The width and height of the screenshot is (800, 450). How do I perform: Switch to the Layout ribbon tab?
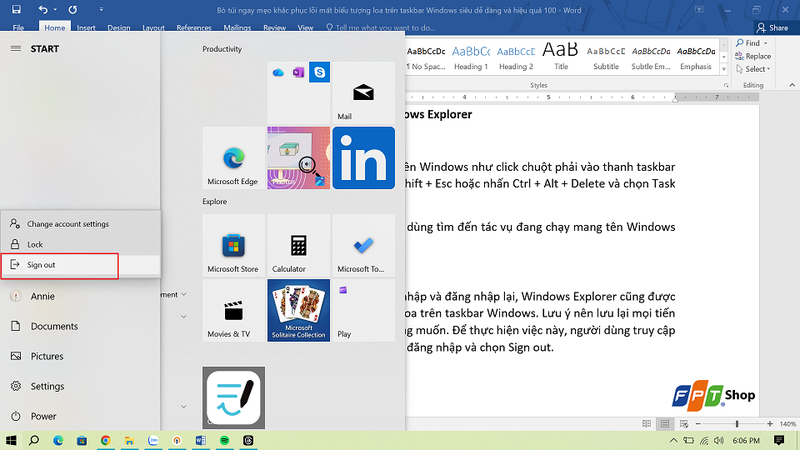(153, 28)
